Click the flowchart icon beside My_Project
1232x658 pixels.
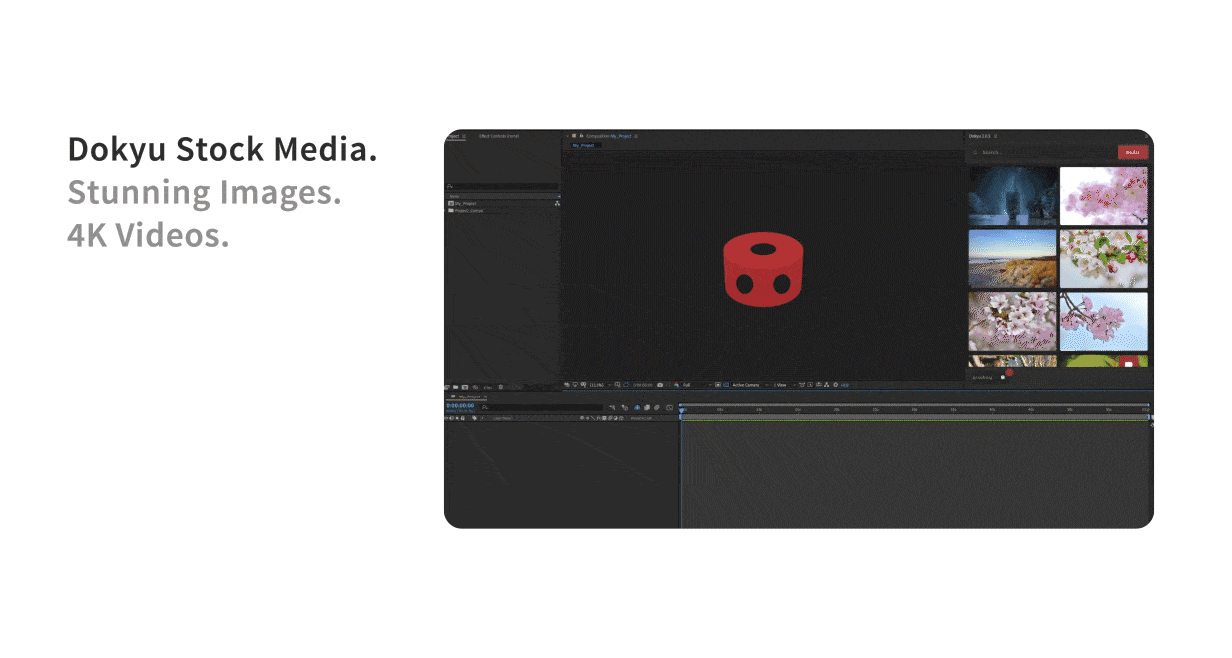point(557,203)
